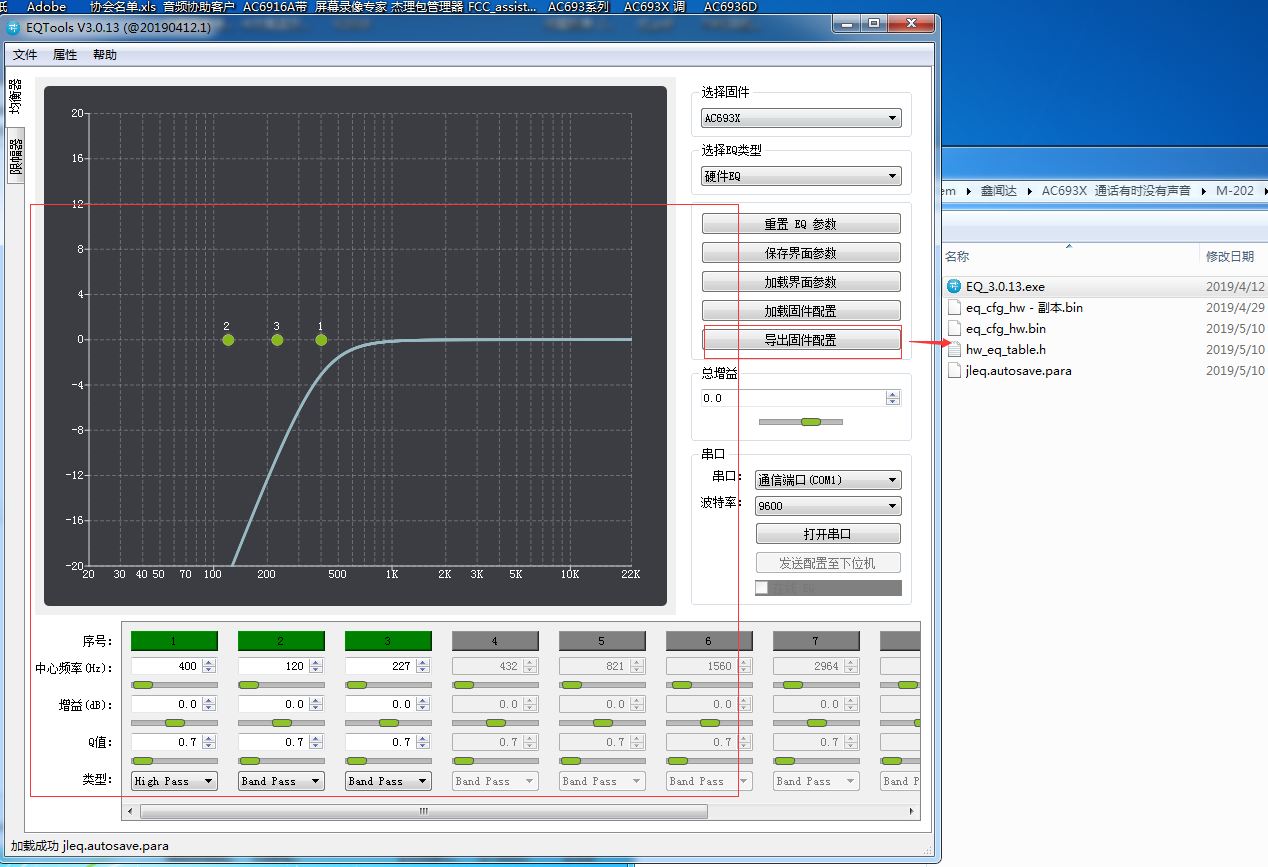Click the EQTools app icon in title bar
The height and width of the screenshot is (867, 1268).
13,27
